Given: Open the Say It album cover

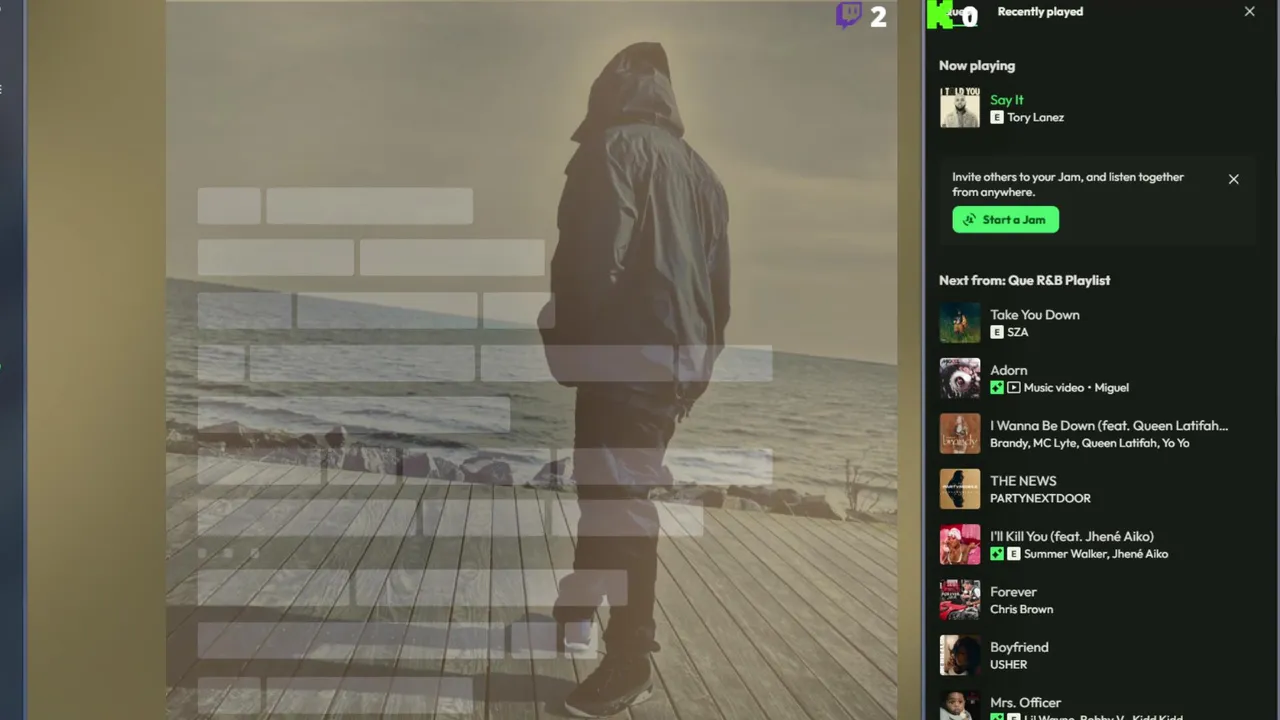Looking at the screenshot, I should [960, 108].
